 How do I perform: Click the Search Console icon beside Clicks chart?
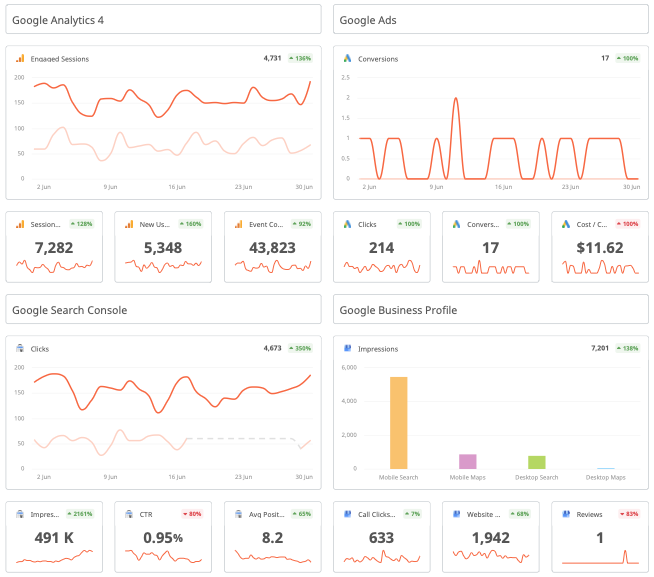pyautogui.click(x=20, y=349)
